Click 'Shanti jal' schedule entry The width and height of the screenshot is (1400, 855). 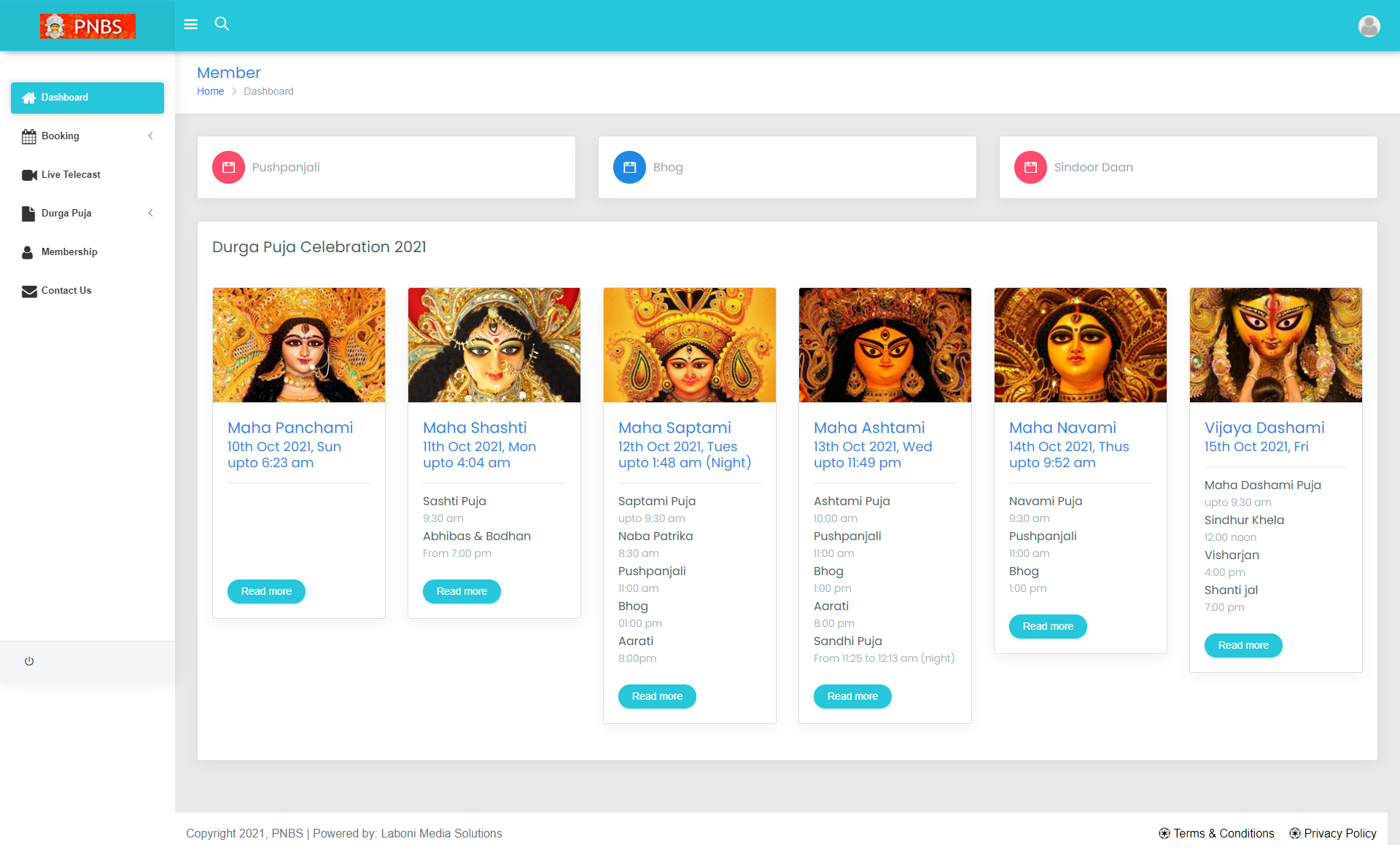(x=1231, y=590)
